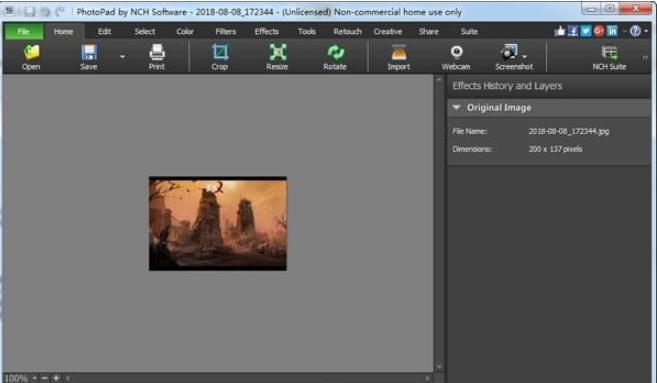Open the Share tab
The height and width of the screenshot is (383, 657).
429,31
